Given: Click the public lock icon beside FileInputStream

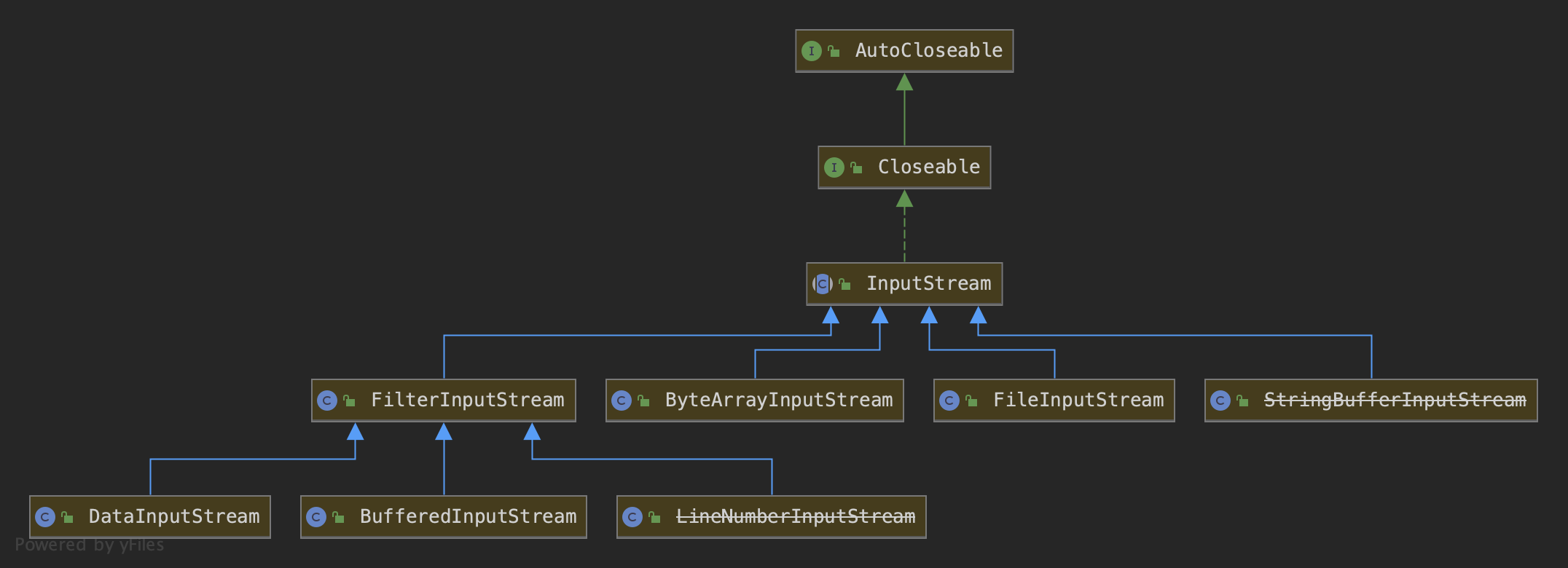Looking at the screenshot, I should click(x=971, y=401).
